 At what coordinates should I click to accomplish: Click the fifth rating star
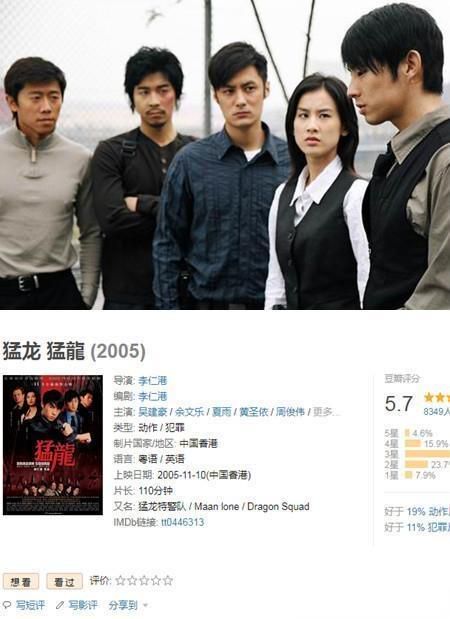click(x=168, y=580)
